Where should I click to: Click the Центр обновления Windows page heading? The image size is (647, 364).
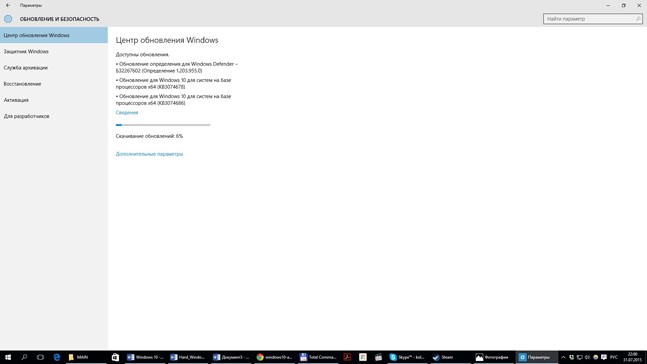(x=167, y=40)
